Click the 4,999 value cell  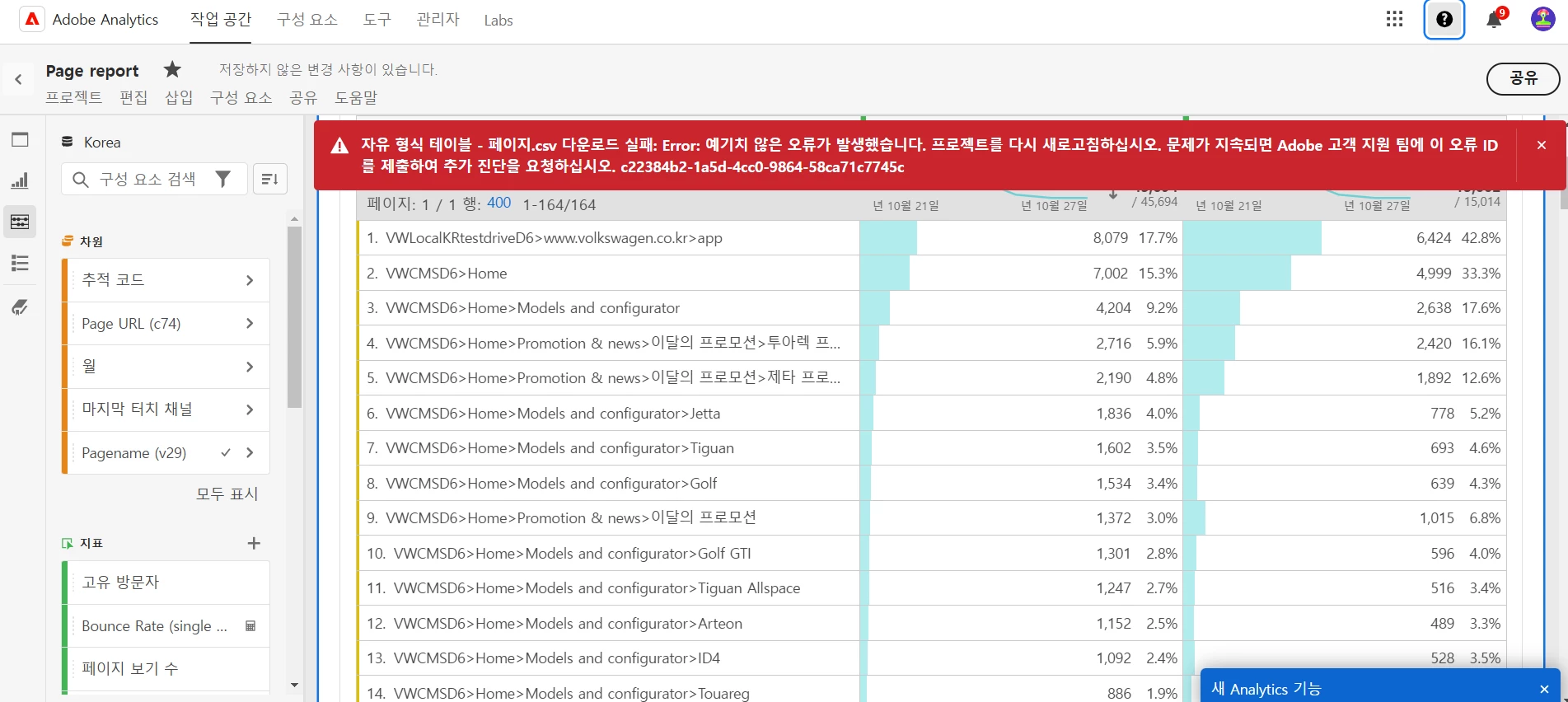[x=1344, y=273]
